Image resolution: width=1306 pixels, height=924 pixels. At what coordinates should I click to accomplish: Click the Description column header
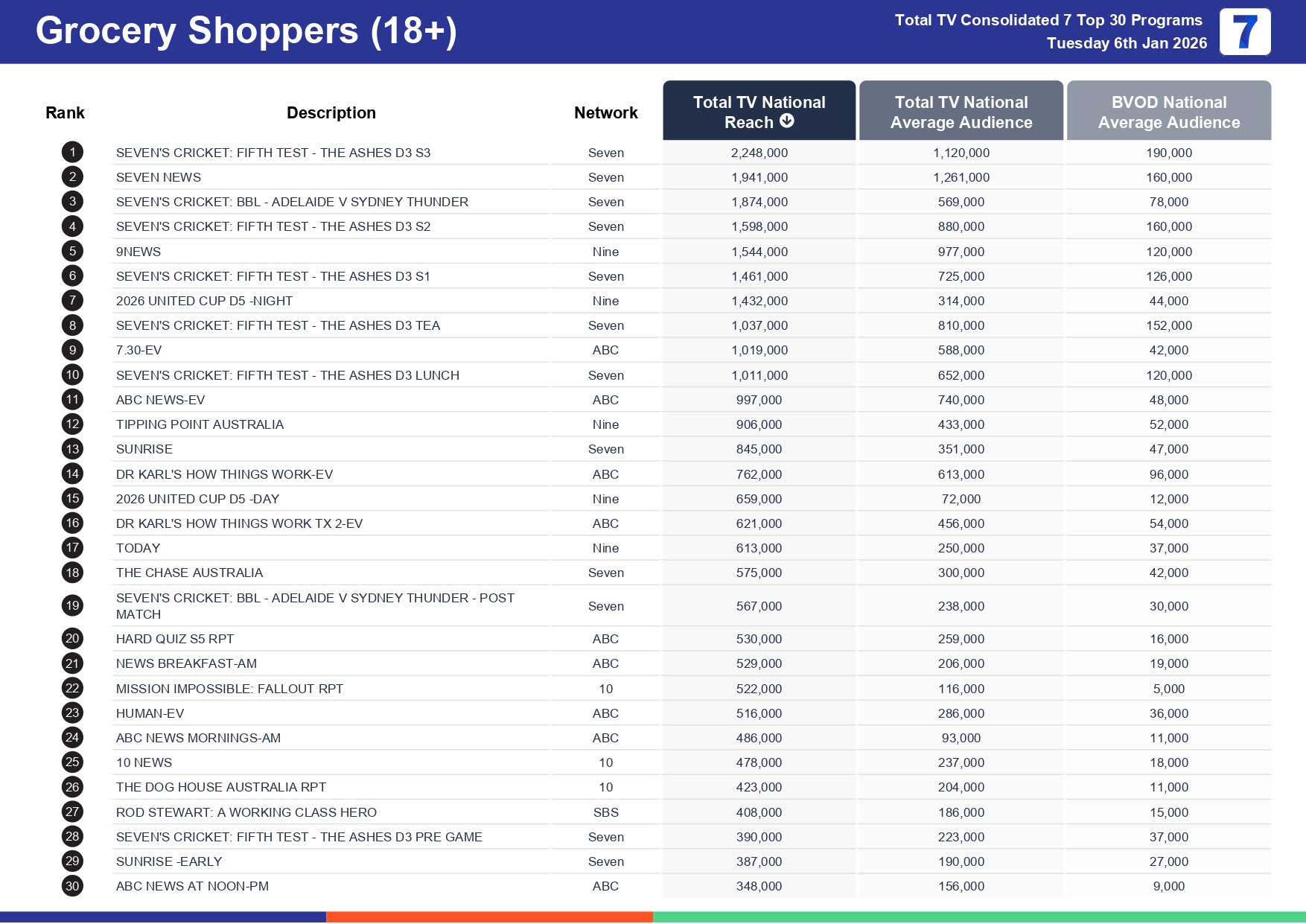pyautogui.click(x=331, y=112)
